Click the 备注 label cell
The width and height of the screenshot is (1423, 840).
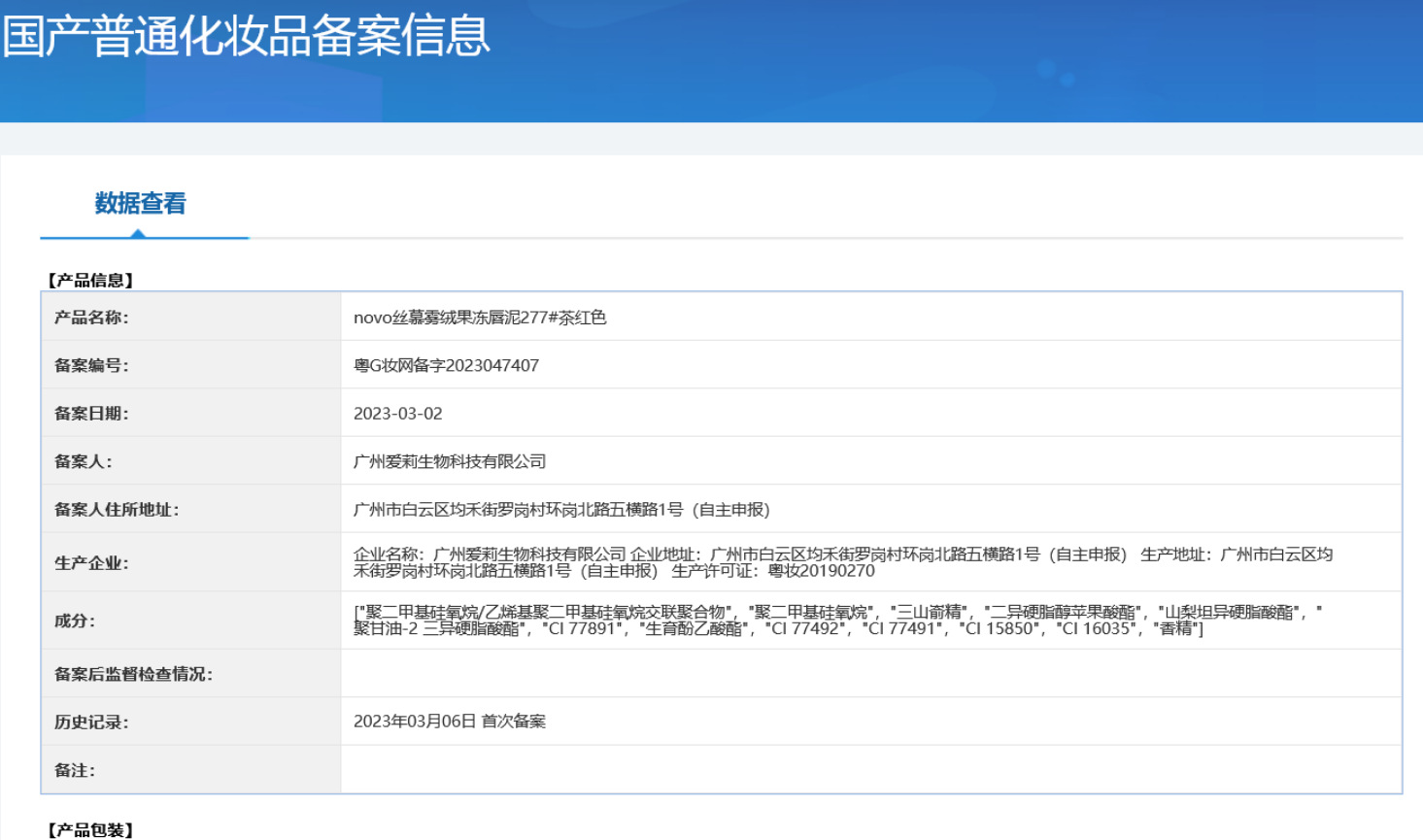190,770
